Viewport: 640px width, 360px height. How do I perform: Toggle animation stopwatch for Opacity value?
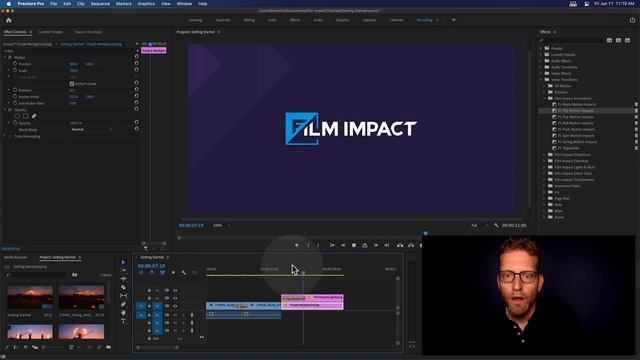click(x=15, y=123)
